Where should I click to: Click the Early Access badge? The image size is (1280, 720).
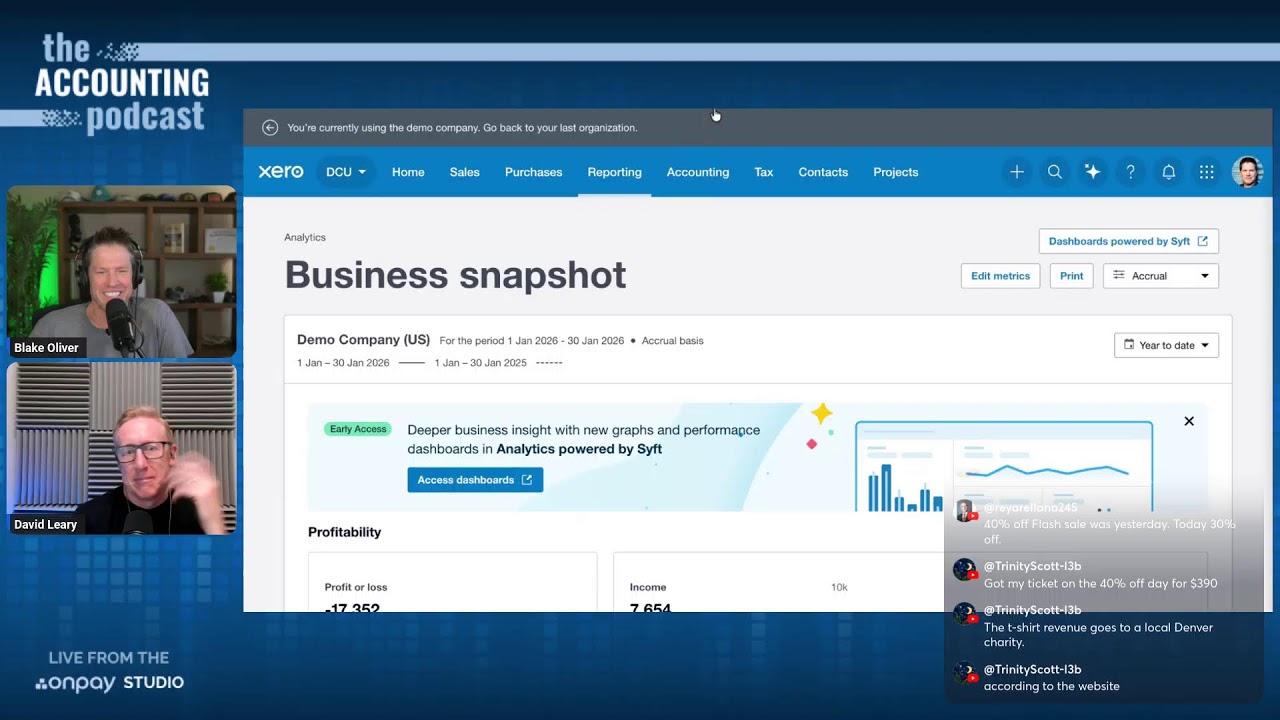point(358,429)
